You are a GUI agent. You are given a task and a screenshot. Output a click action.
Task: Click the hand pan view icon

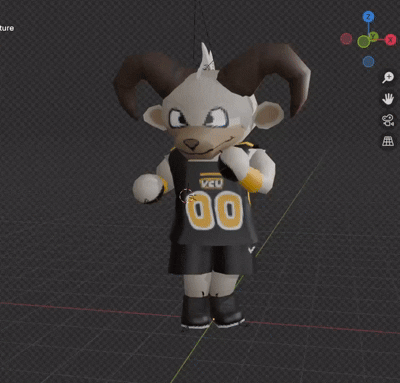388,99
